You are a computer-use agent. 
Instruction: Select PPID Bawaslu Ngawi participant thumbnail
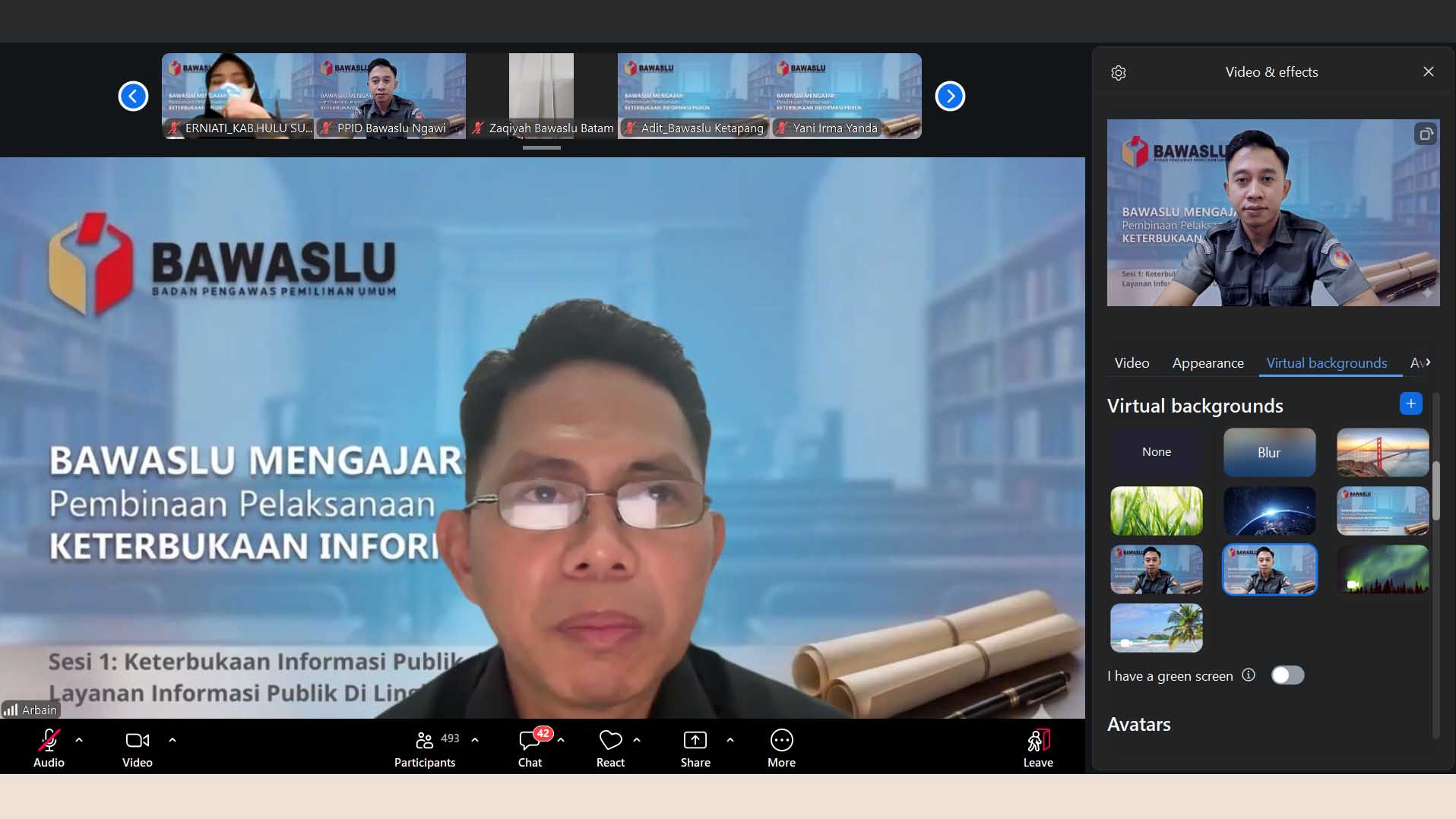pos(390,96)
